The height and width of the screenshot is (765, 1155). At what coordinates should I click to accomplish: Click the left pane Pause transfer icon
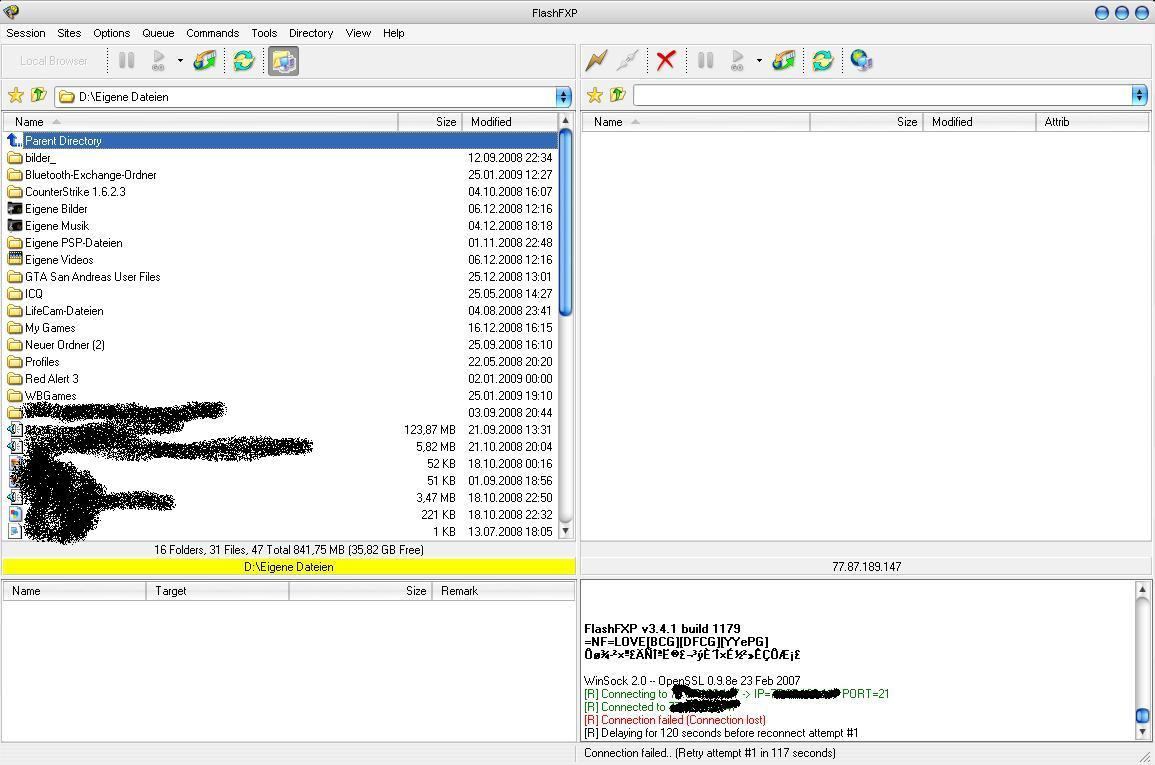[127, 60]
